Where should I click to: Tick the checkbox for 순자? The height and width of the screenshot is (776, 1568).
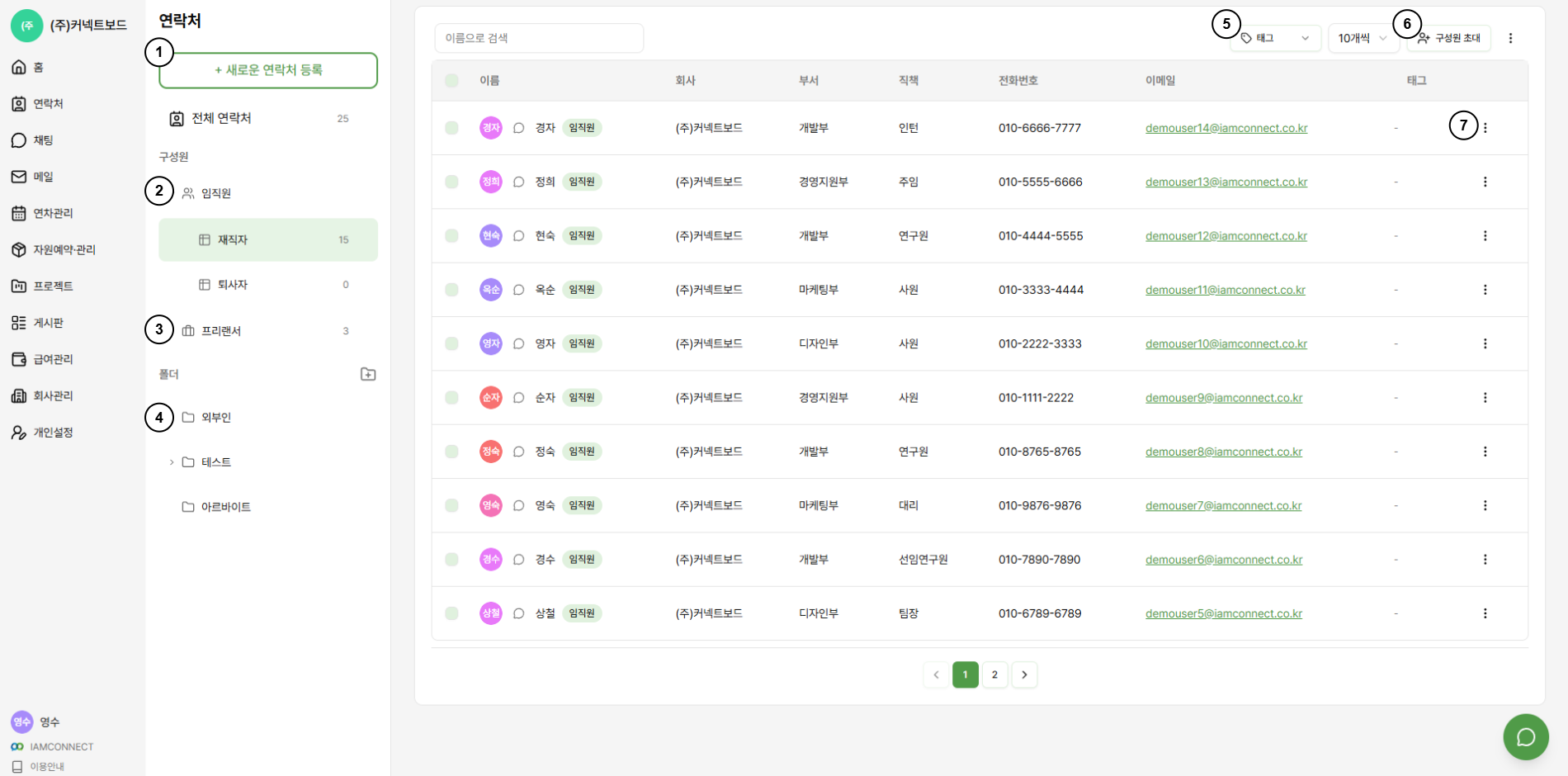click(451, 397)
